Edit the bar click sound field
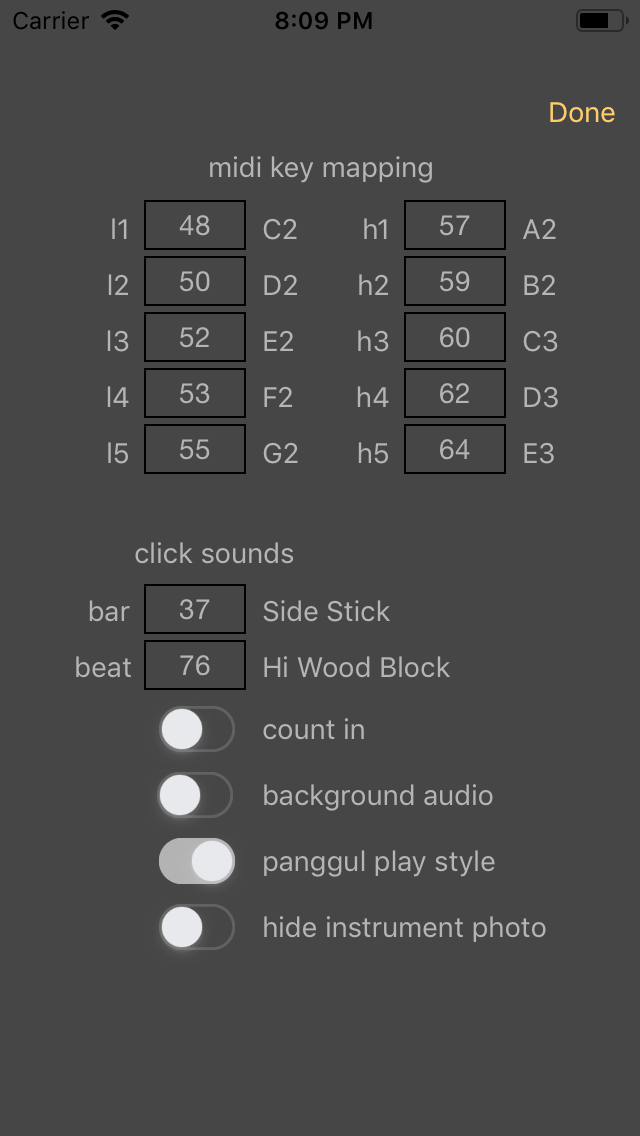Image resolution: width=640 pixels, height=1136 pixels. 195,610
